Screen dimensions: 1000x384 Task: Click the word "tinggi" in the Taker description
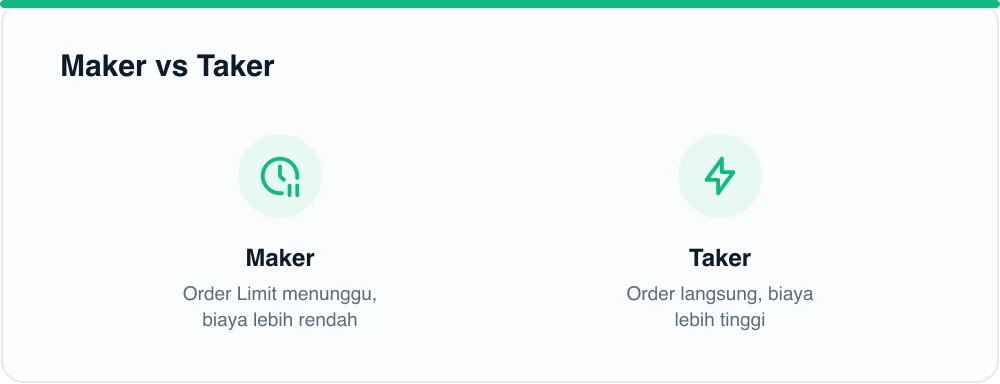742,320
